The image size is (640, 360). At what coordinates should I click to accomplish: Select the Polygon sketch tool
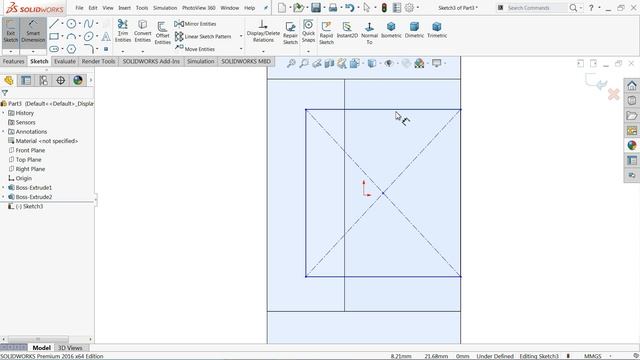point(71,49)
